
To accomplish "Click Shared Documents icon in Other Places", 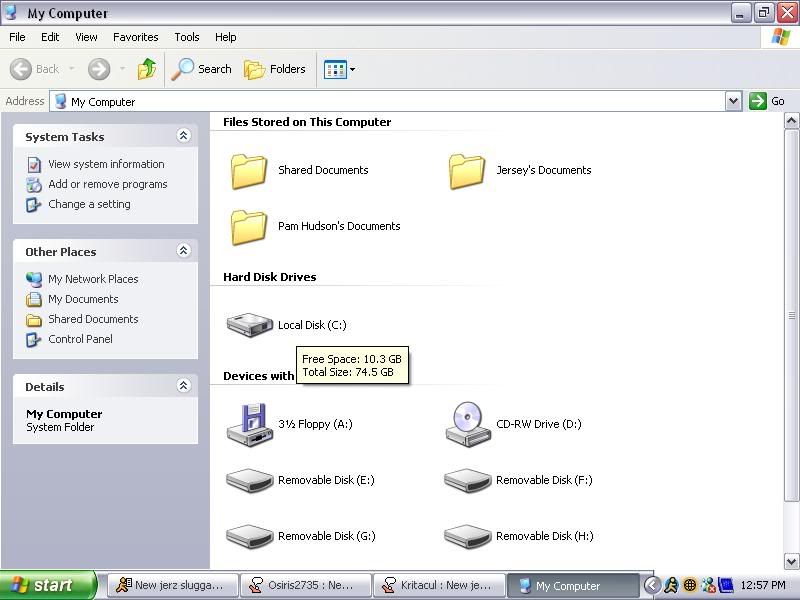I will (x=34, y=319).
